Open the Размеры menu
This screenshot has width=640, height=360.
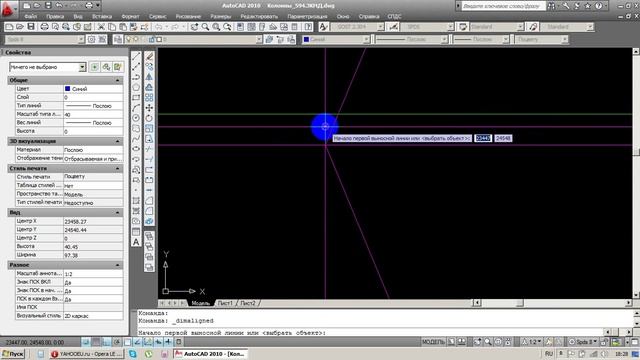221,16
